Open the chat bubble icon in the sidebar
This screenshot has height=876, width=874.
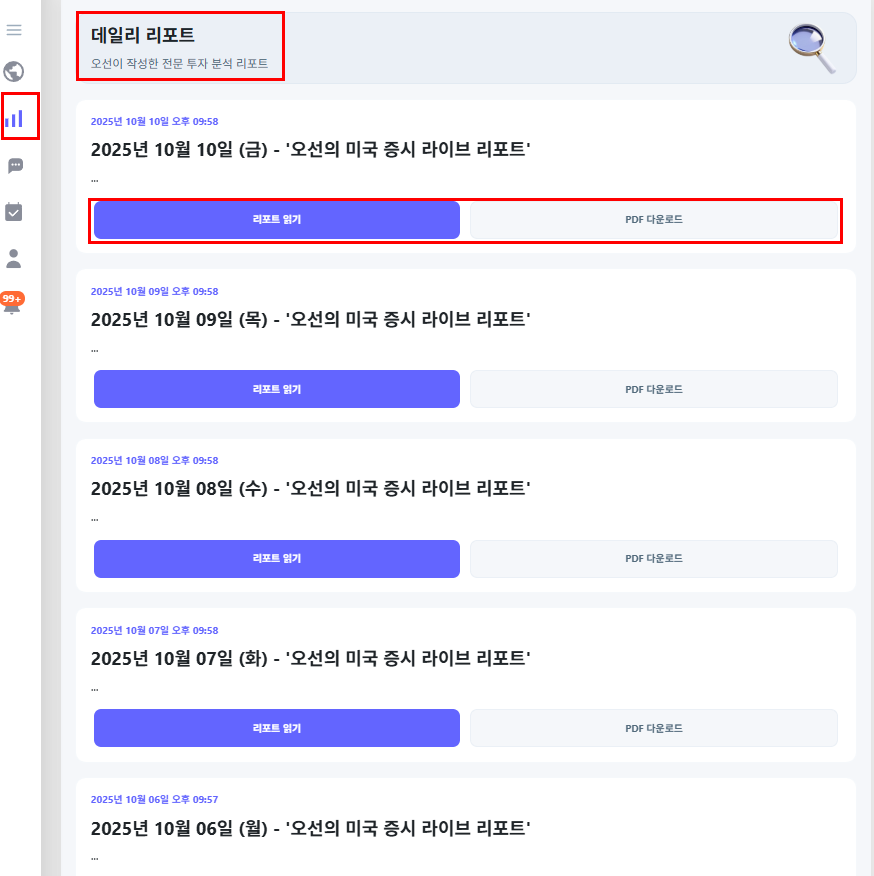pos(15,165)
